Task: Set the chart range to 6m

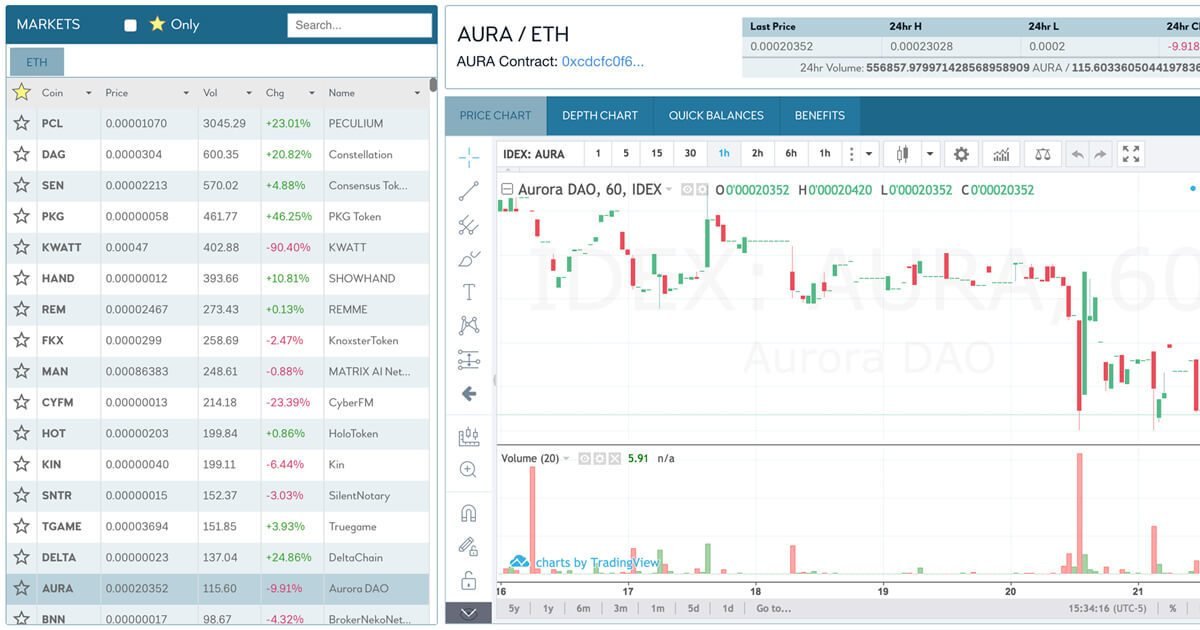Action: (583, 608)
